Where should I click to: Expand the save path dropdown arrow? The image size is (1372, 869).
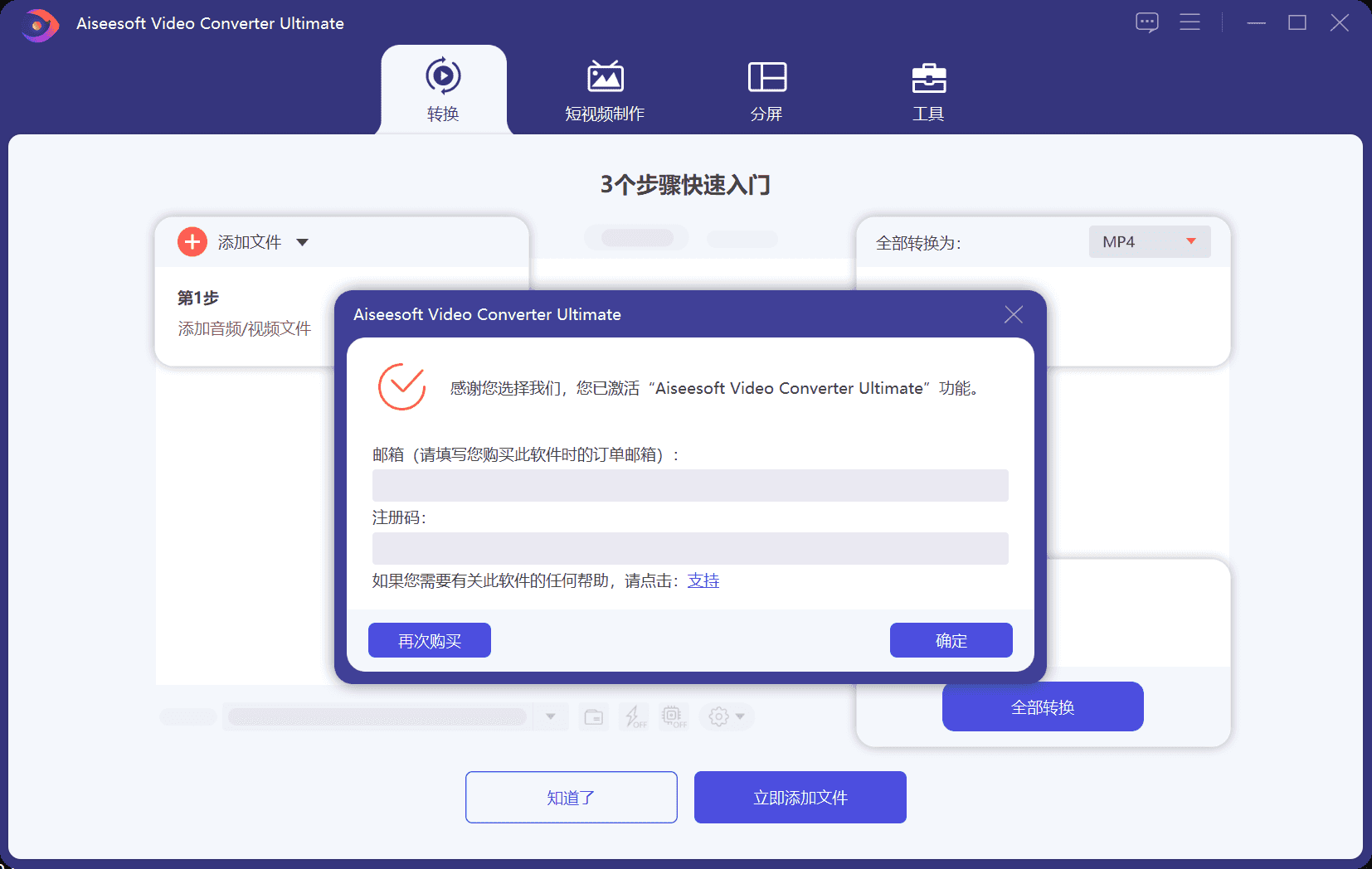551,716
